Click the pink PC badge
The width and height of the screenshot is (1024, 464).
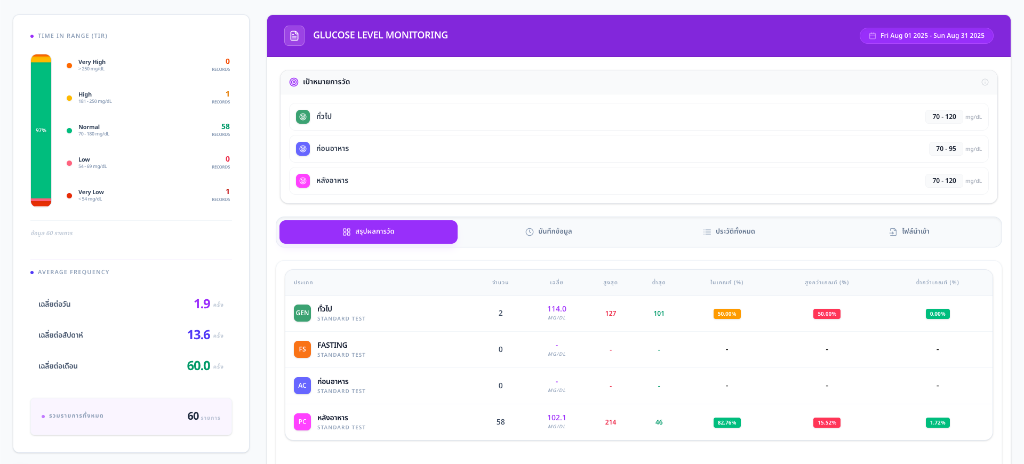(302, 422)
